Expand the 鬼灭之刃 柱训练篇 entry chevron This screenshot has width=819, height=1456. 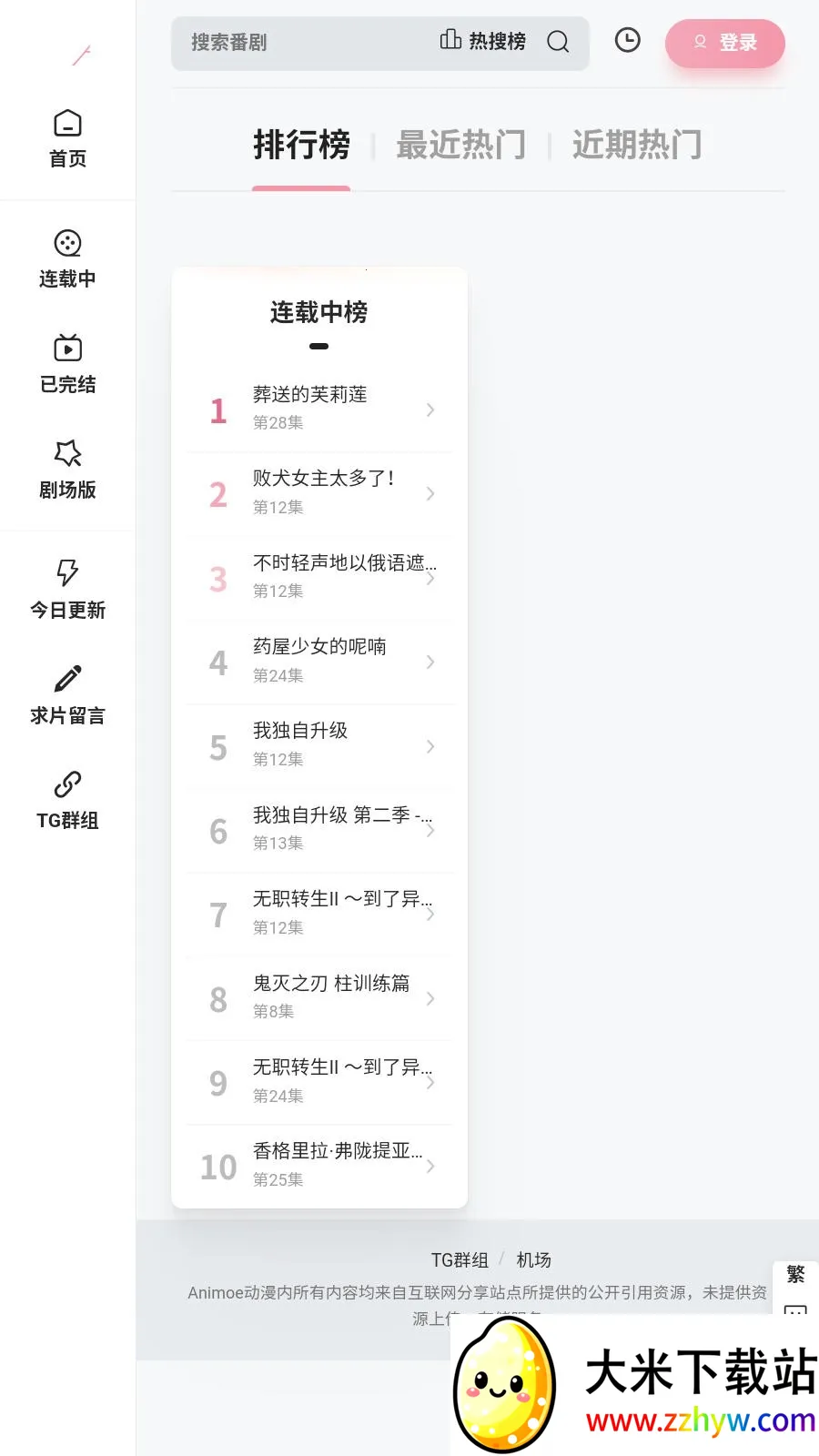[x=430, y=999]
